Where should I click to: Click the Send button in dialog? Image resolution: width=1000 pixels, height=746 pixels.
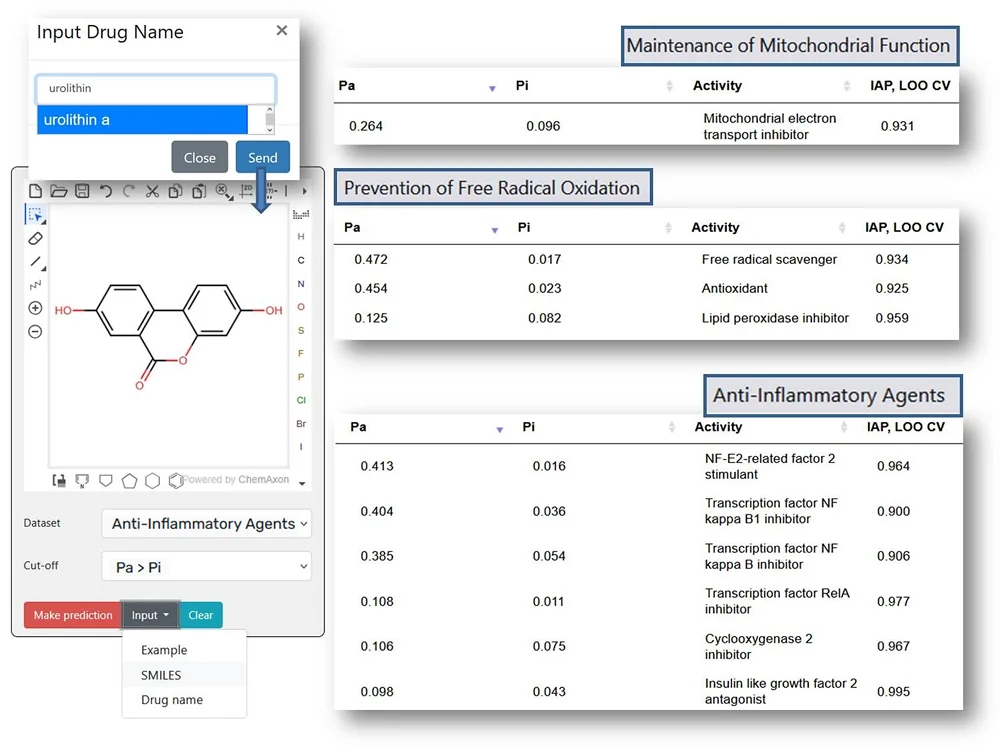click(x=263, y=157)
